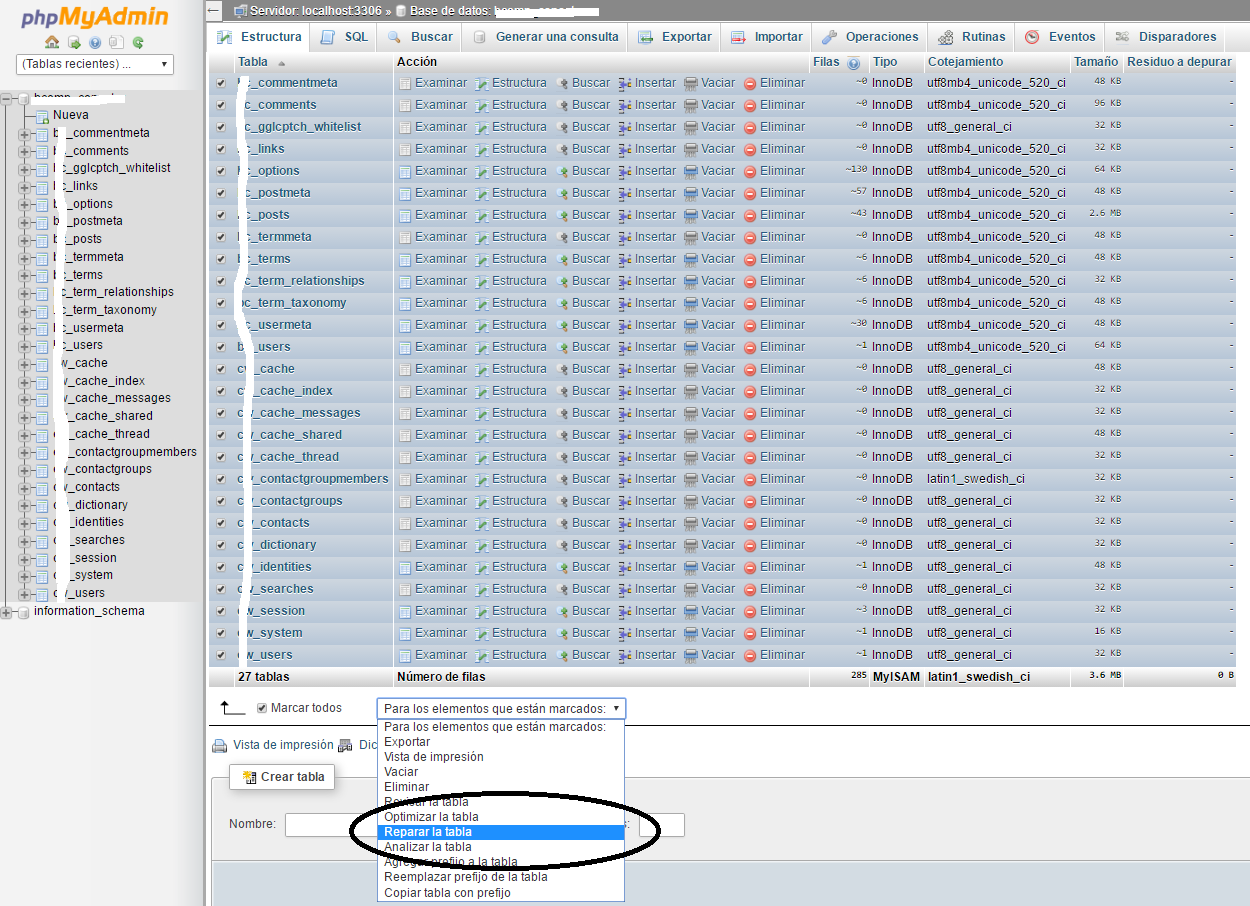Click the Crear tabla button

pyautogui.click(x=282, y=777)
